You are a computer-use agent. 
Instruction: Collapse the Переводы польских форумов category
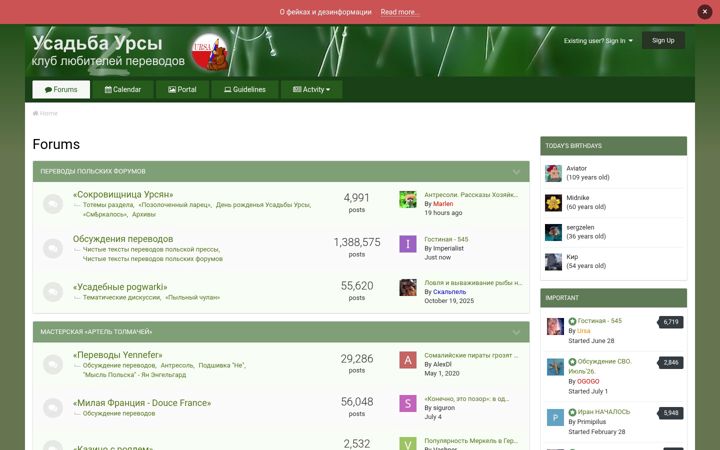point(517,172)
